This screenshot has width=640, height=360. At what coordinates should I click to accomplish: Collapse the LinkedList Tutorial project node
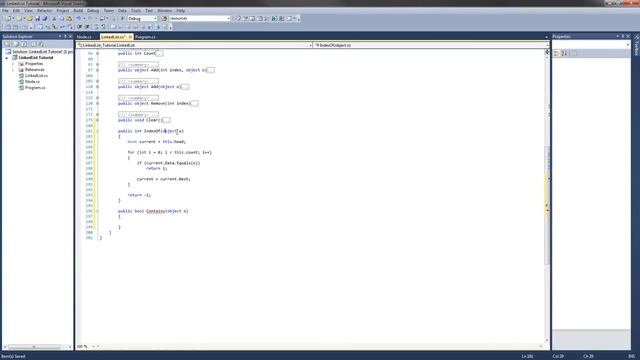[x=7, y=58]
